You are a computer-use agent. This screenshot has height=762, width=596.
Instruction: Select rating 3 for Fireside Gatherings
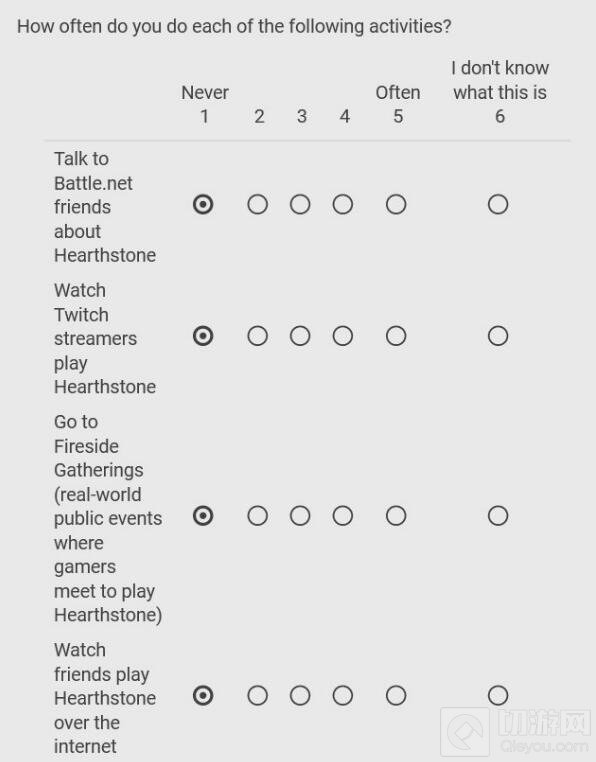point(300,516)
